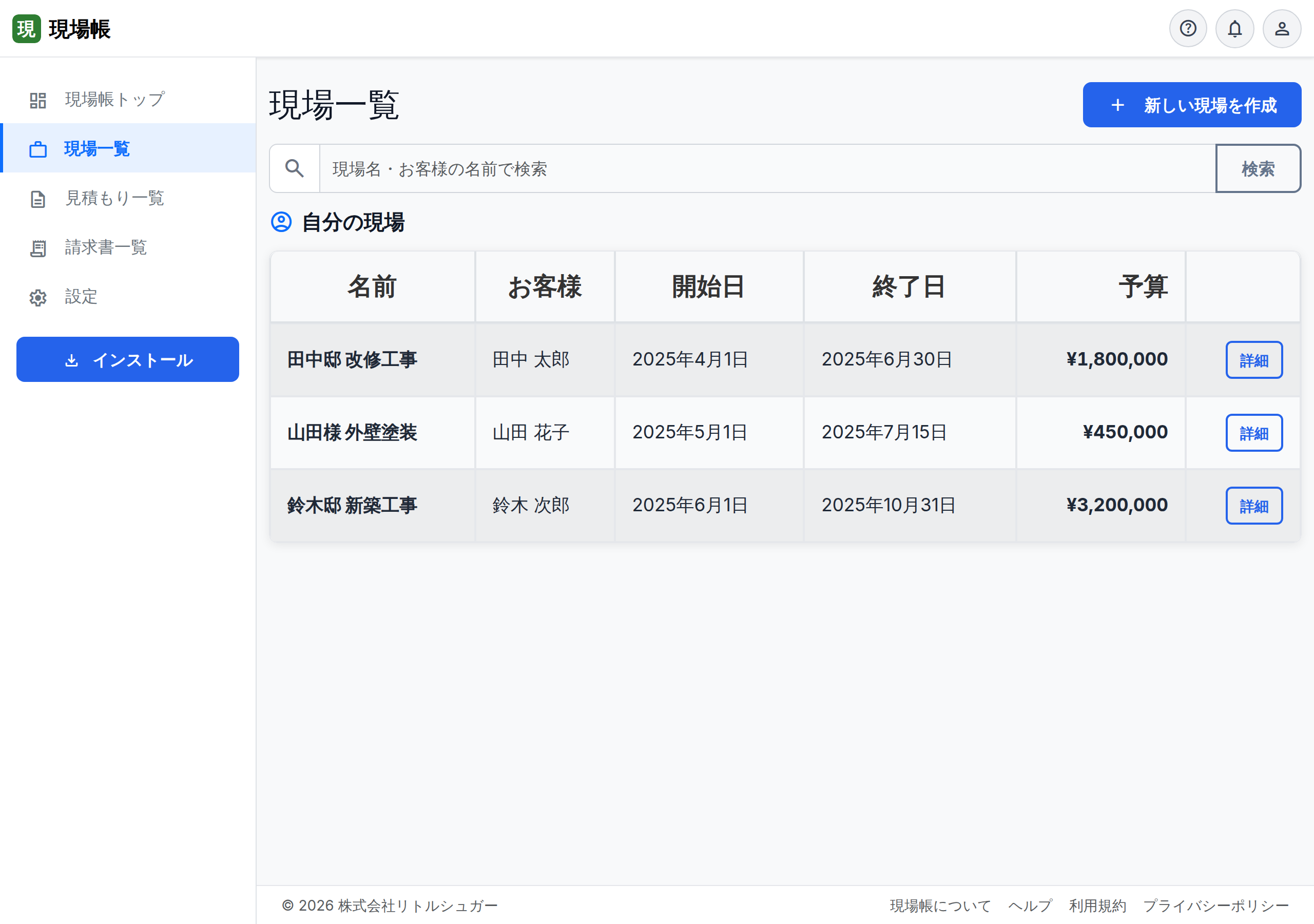The image size is (1314, 924).
Task: Click the dashboard grid icon beside 現場帳トップ
Action: coord(38,100)
